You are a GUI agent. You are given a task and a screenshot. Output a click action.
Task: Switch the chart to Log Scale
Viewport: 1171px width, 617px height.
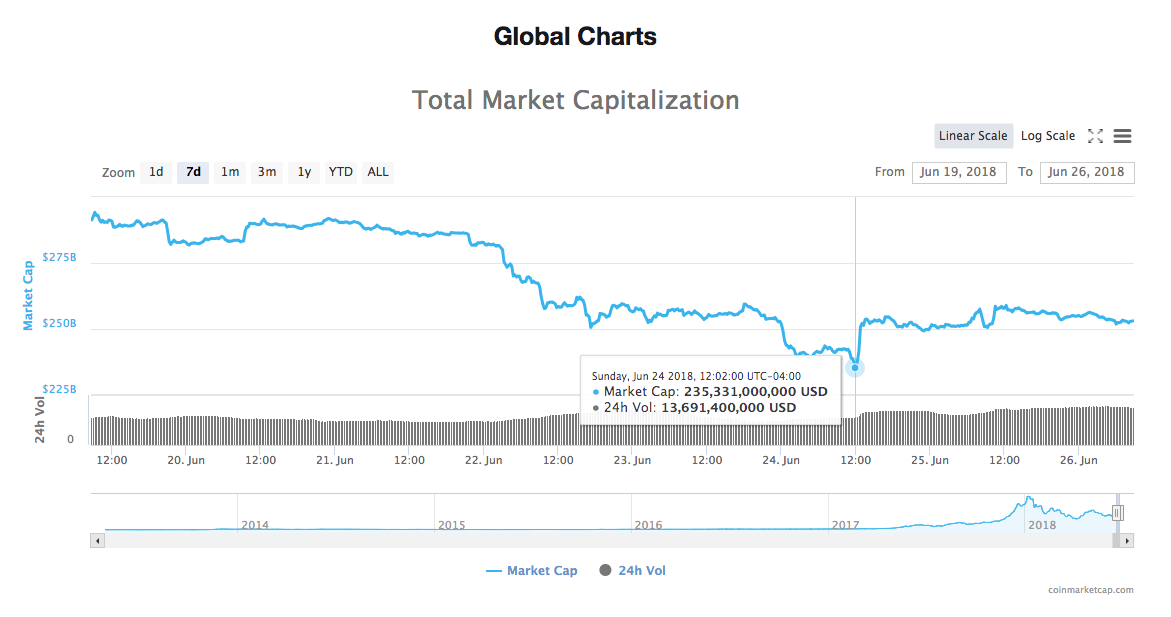coord(1048,135)
